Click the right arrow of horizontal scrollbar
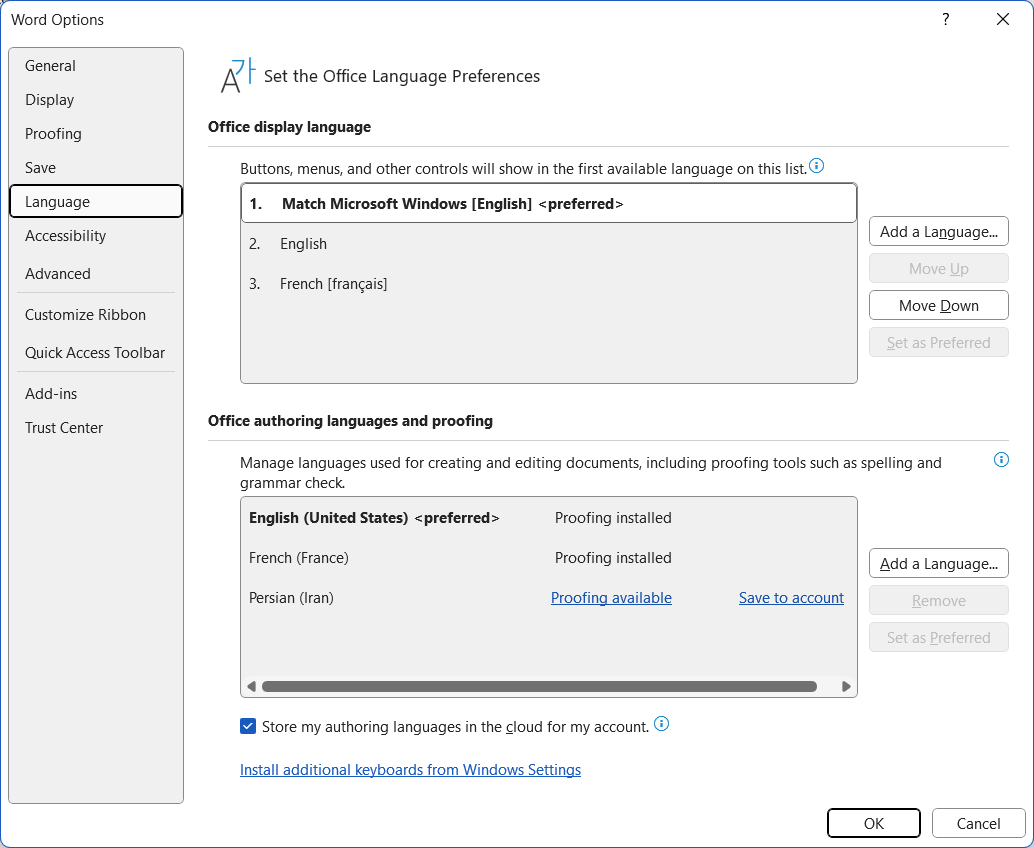Viewport: 1034px width, 848px height. [846, 686]
